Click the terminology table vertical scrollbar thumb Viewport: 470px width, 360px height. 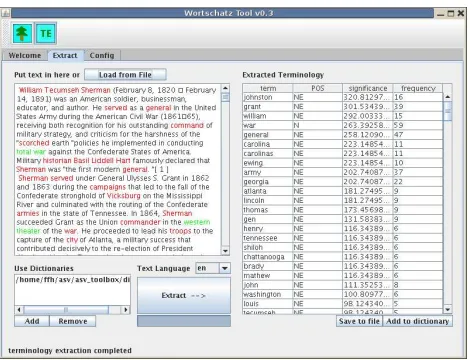[x=447, y=111]
